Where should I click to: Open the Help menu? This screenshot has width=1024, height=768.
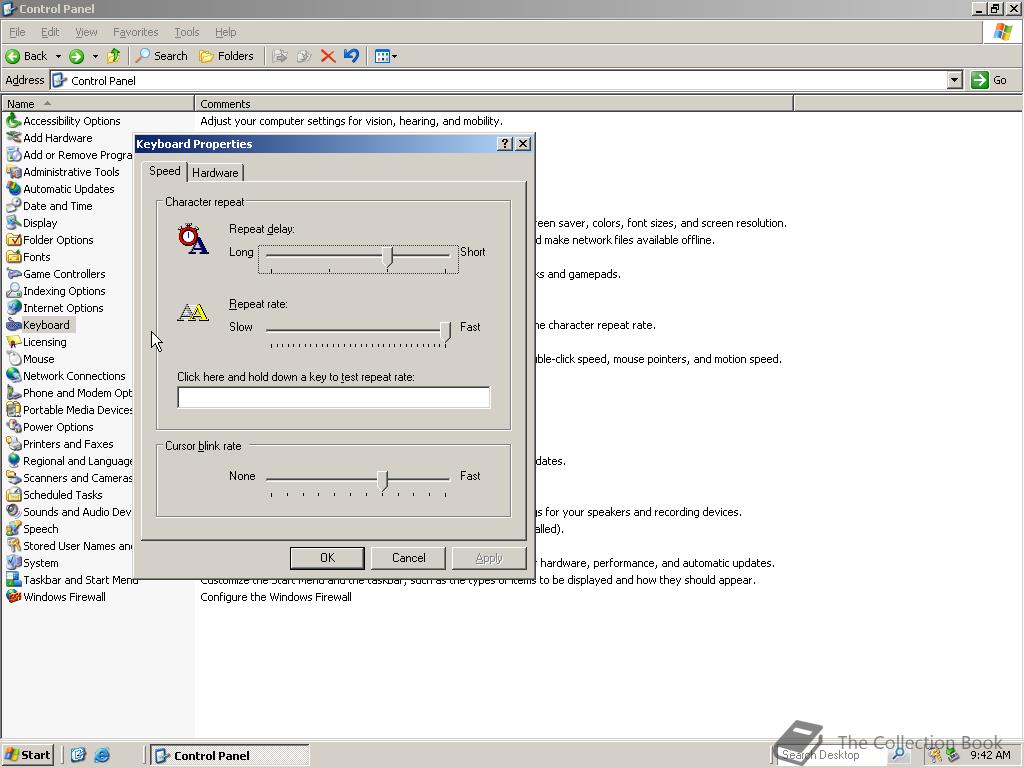225,32
